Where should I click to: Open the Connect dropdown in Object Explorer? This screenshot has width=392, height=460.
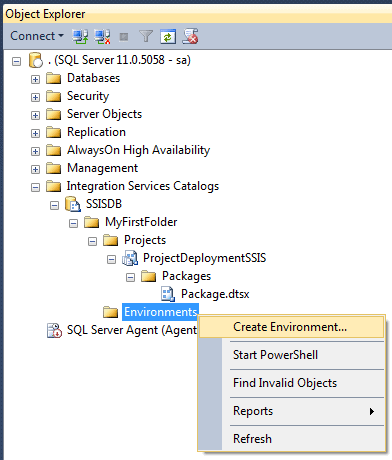37,36
